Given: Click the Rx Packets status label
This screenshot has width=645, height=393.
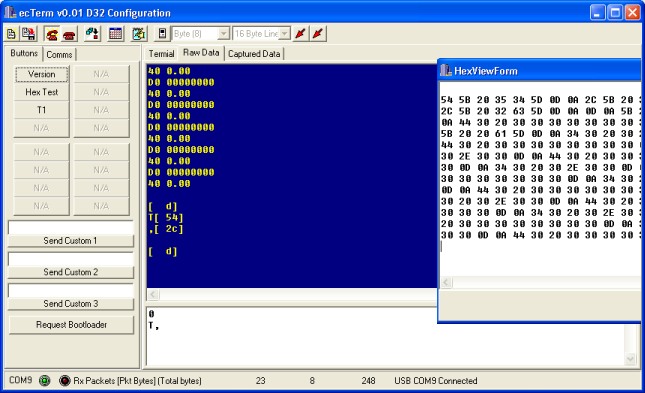Looking at the screenshot, I should [x=137, y=381].
